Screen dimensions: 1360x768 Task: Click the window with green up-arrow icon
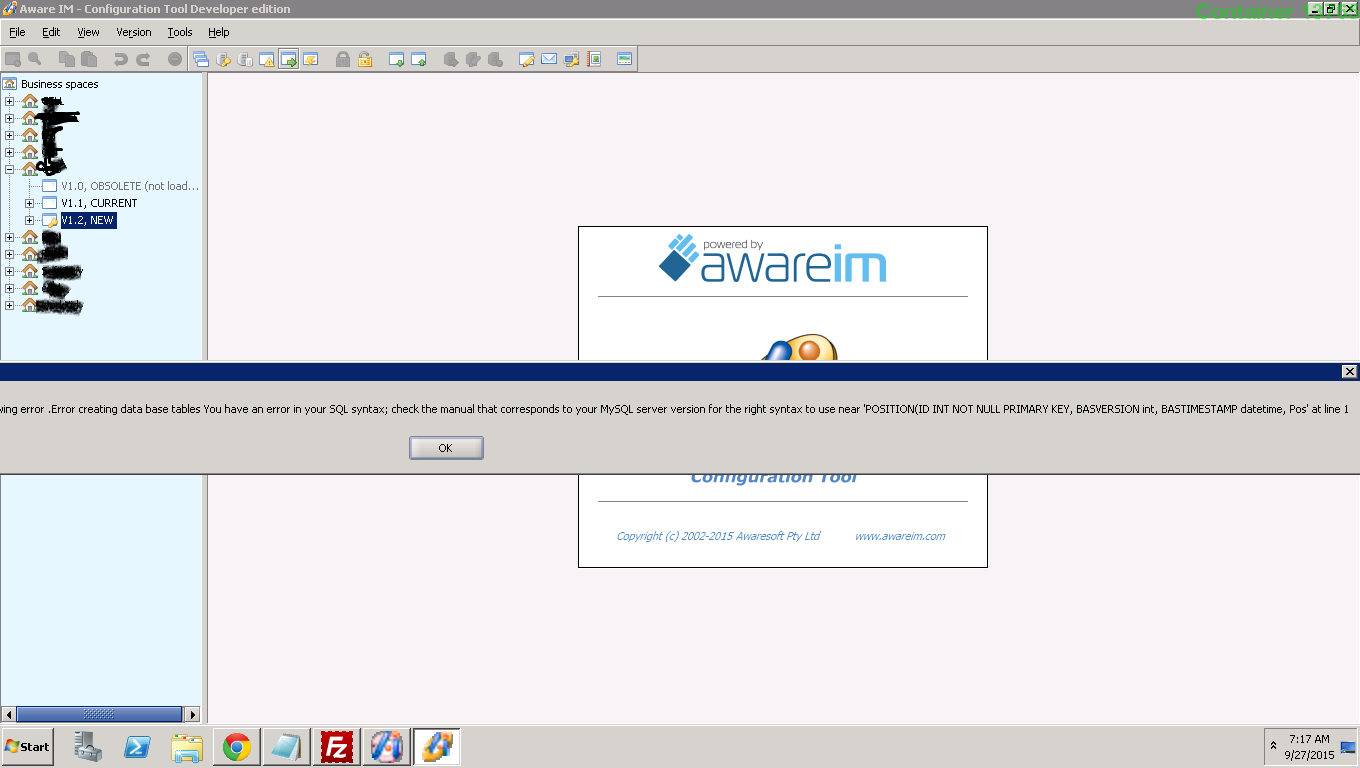pos(419,59)
